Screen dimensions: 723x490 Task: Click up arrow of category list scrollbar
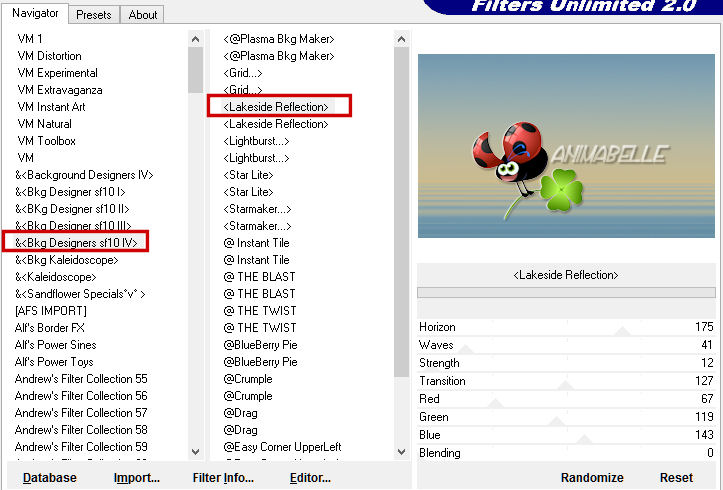[196, 39]
